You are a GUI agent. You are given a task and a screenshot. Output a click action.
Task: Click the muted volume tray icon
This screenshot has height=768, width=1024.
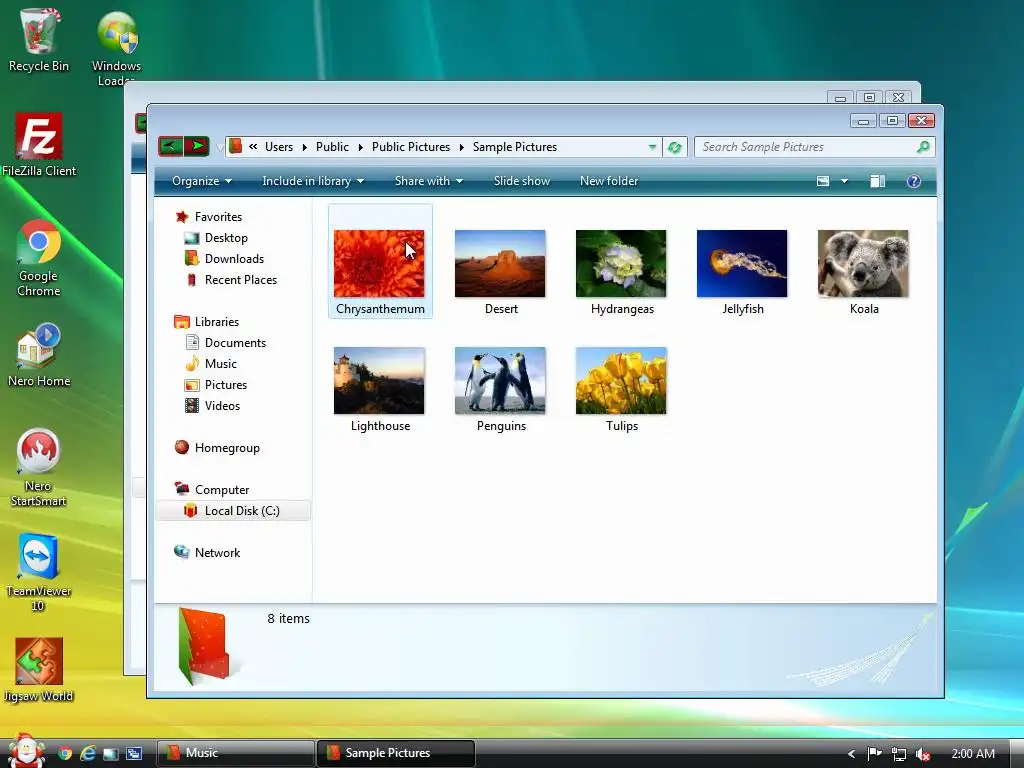tap(923, 754)
